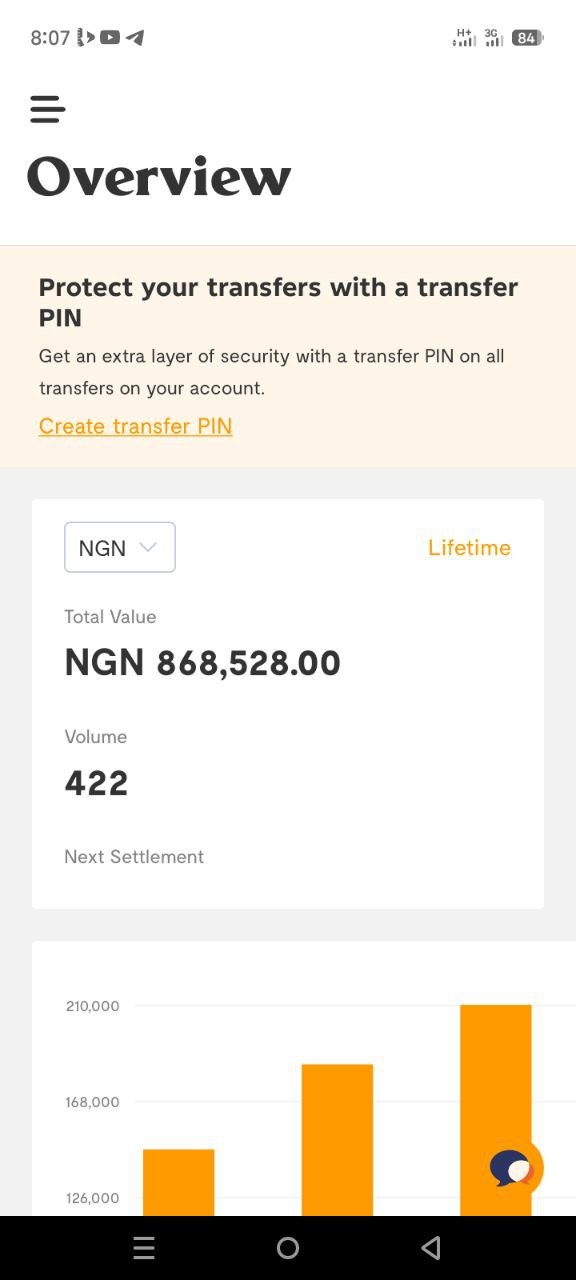576x1280 pixels.
Task: Tap the 3G network signal icon
Action: 494,37
